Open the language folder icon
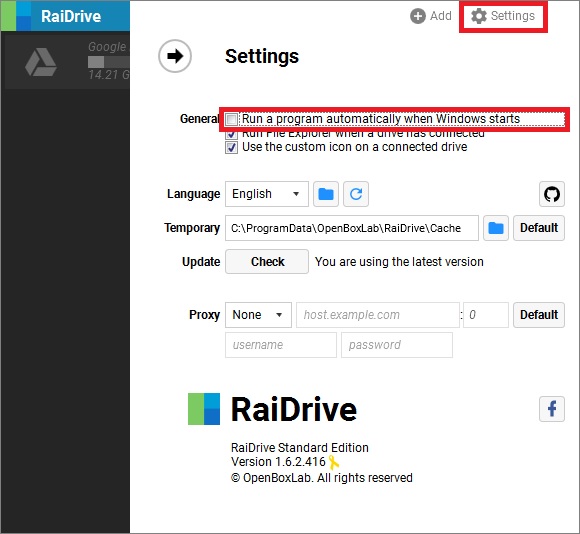Image resolution: width=580 pixels, height=534 pixels. coord(326,194)
